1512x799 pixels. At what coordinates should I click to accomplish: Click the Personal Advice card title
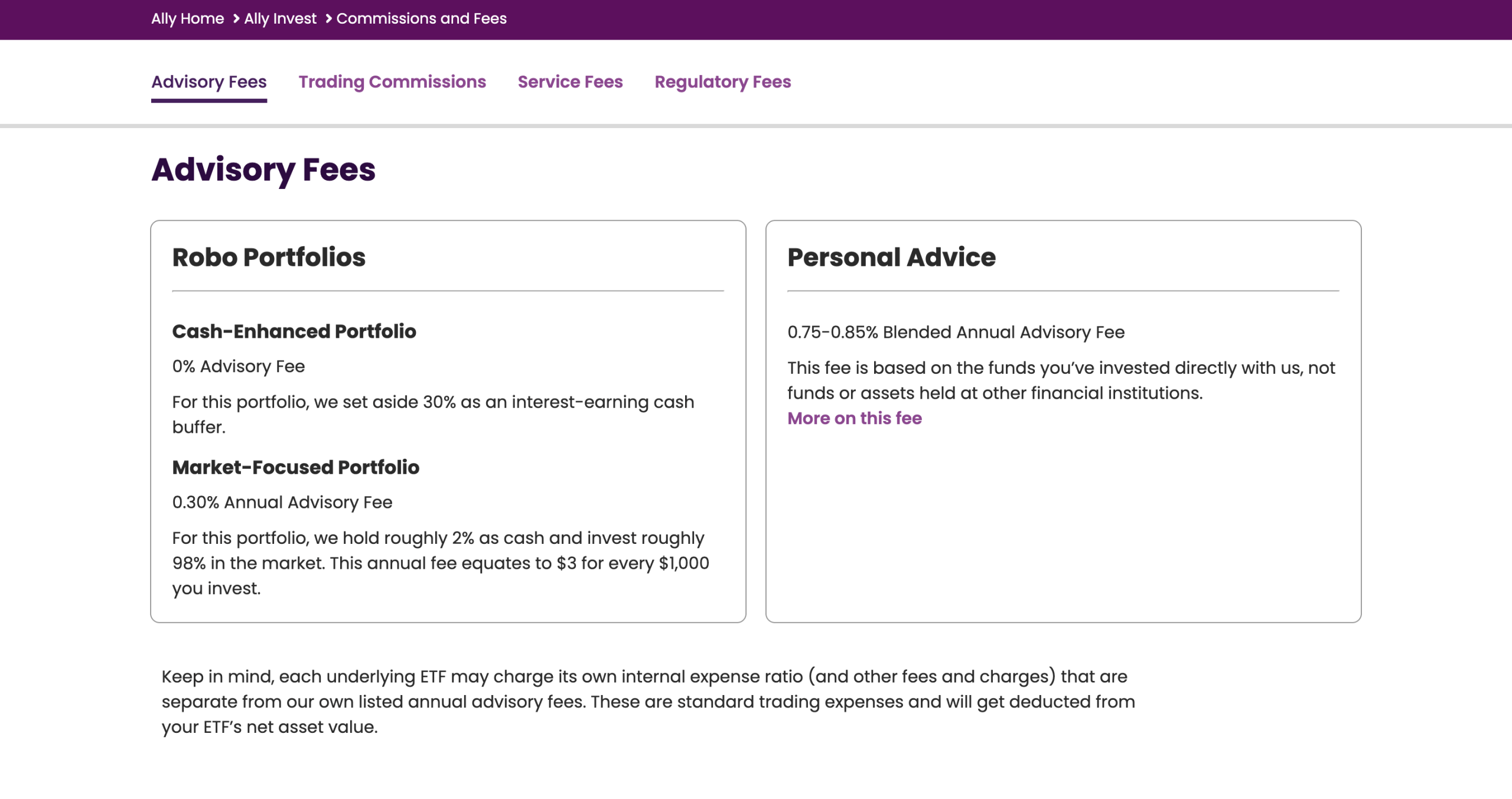point(891,257)
